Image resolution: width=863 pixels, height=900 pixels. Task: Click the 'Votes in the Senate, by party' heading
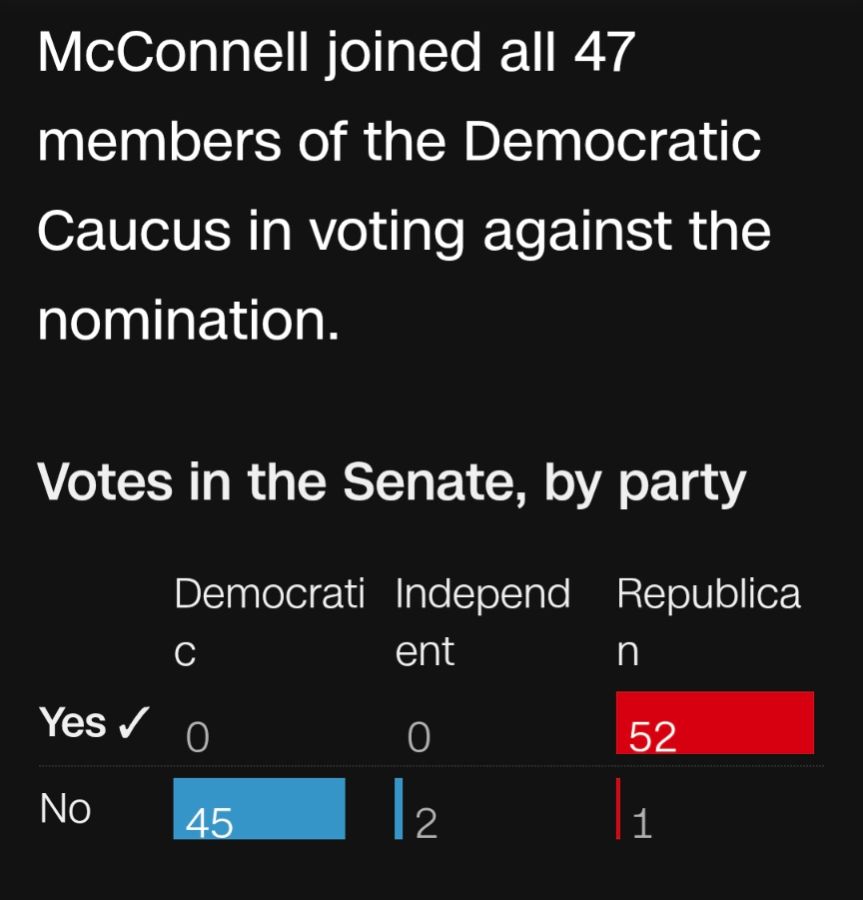point(391,484)
